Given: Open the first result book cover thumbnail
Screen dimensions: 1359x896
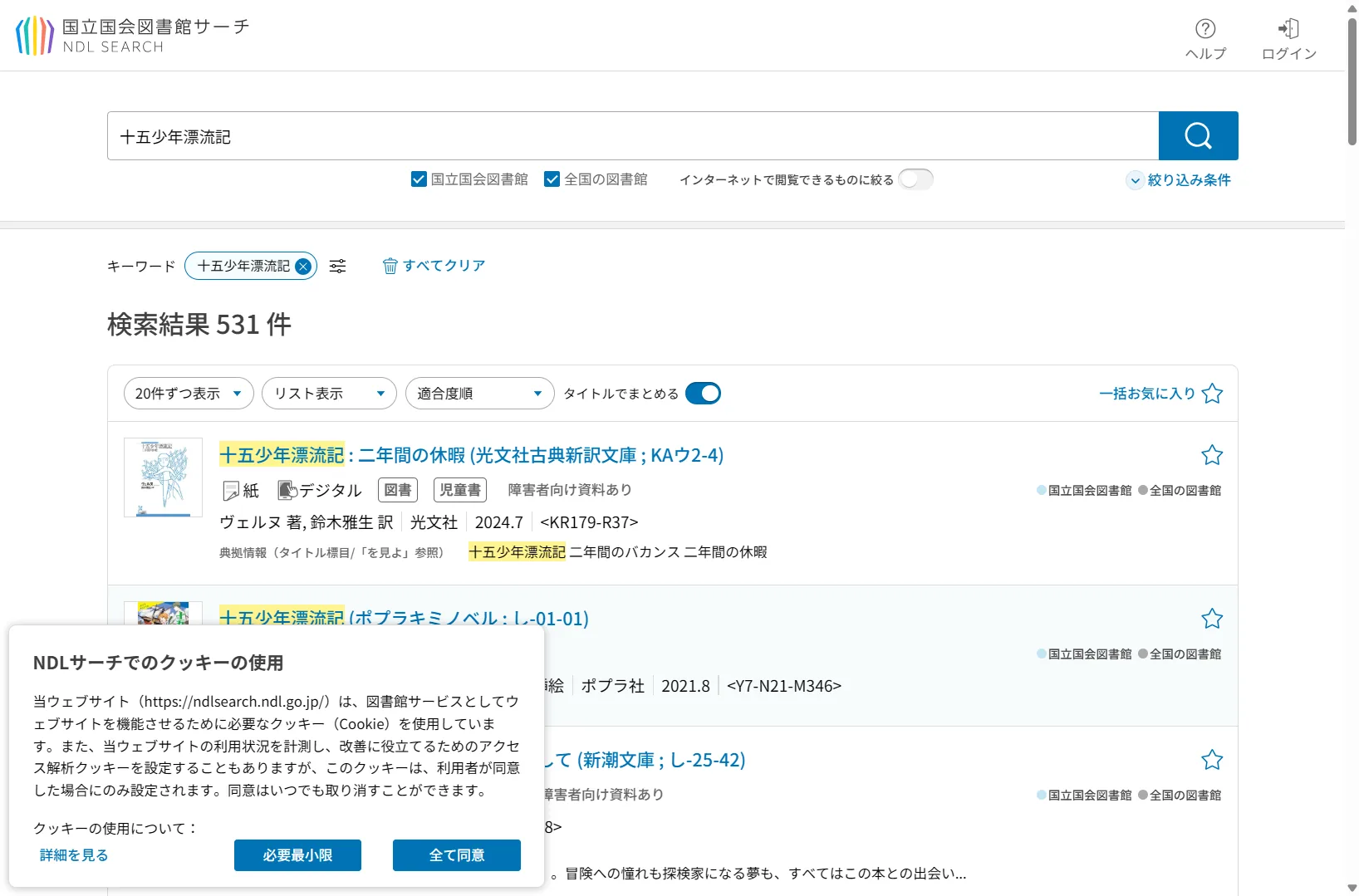Looking at the screenshot, I should (164, 477).
